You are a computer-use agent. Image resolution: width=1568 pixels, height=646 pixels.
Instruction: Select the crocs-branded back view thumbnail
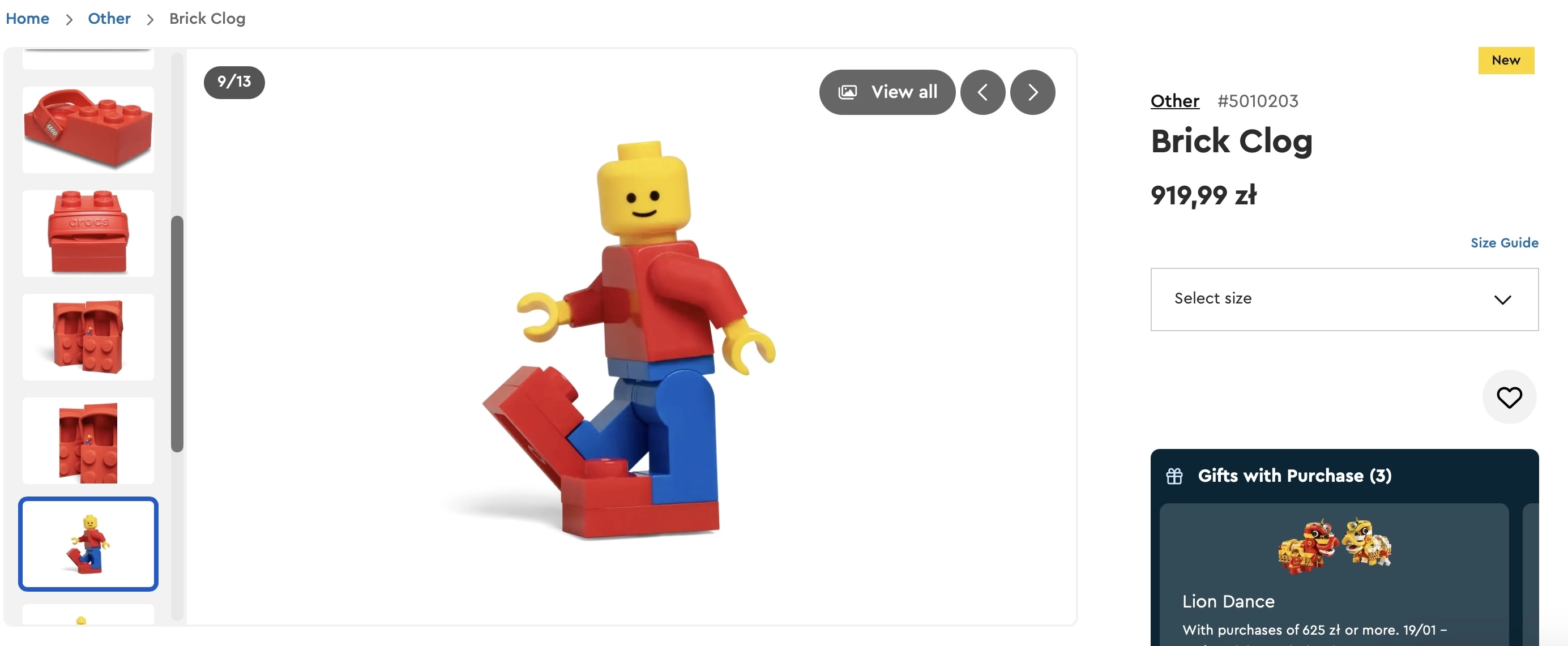coord(88,233)
